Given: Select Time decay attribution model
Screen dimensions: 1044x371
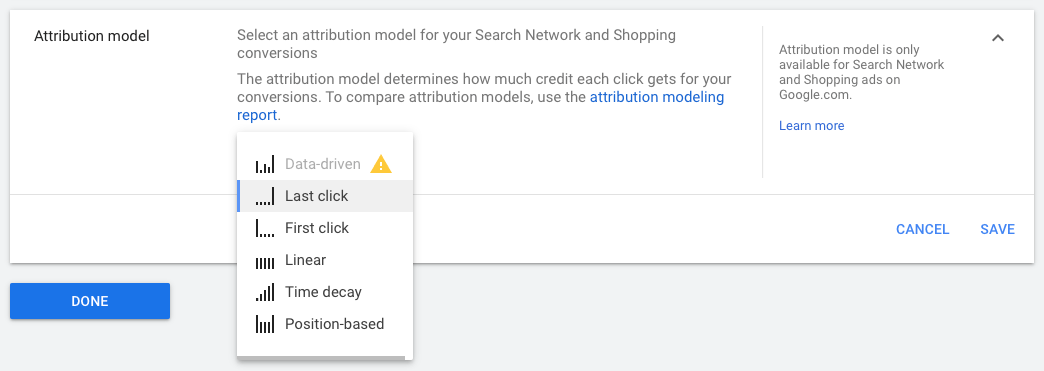Looking at the screenshot, I should click(325, 292).
